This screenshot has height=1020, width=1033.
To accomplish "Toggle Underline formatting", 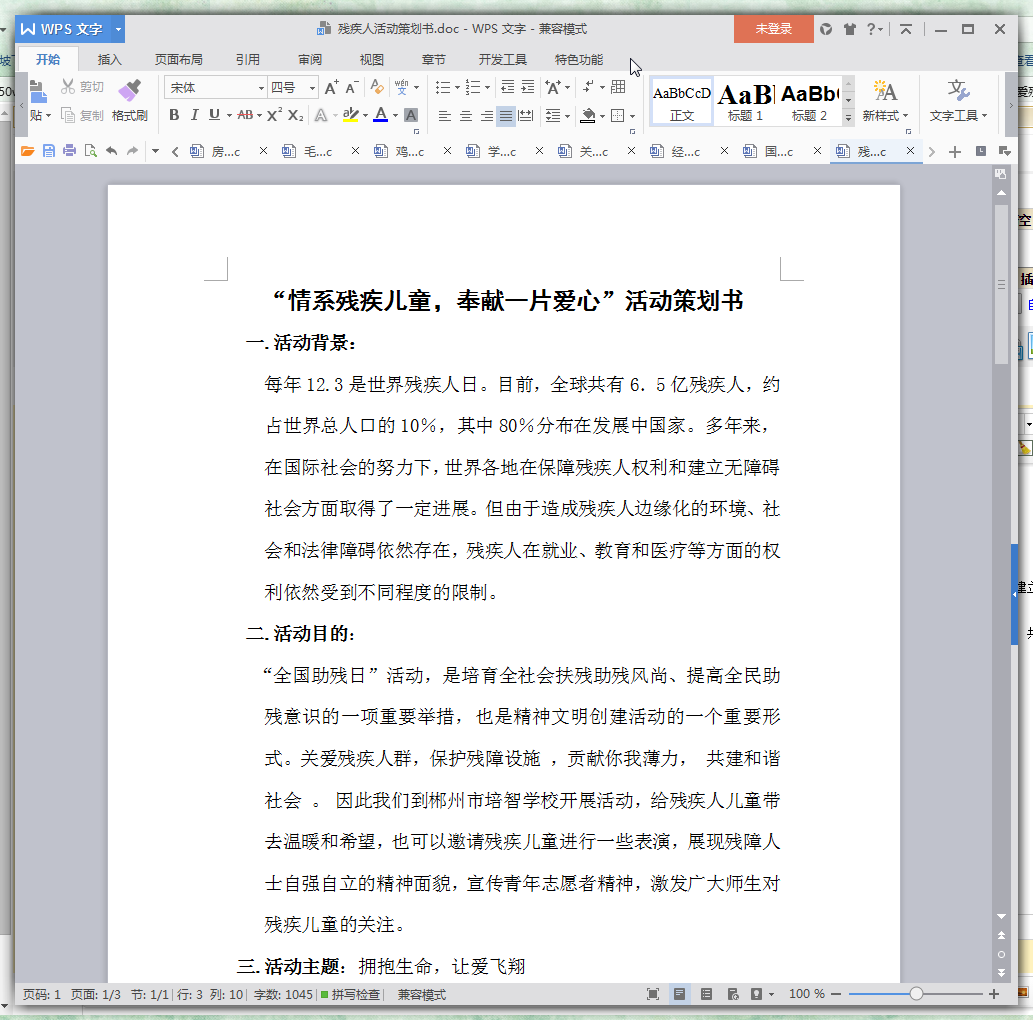I will coord(214,115).
